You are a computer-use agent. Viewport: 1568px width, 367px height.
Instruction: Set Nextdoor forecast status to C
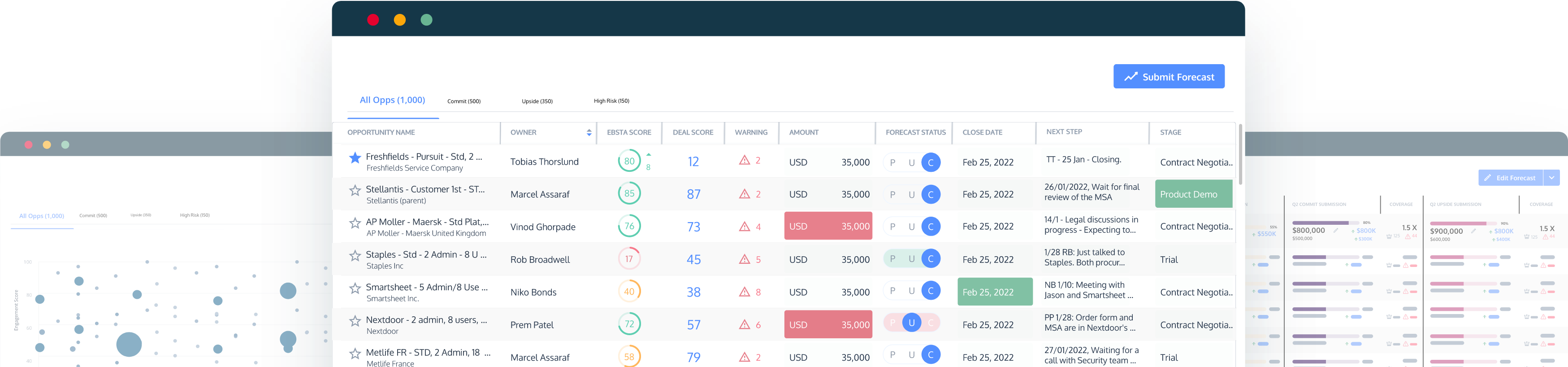click(x=930, y=323)
